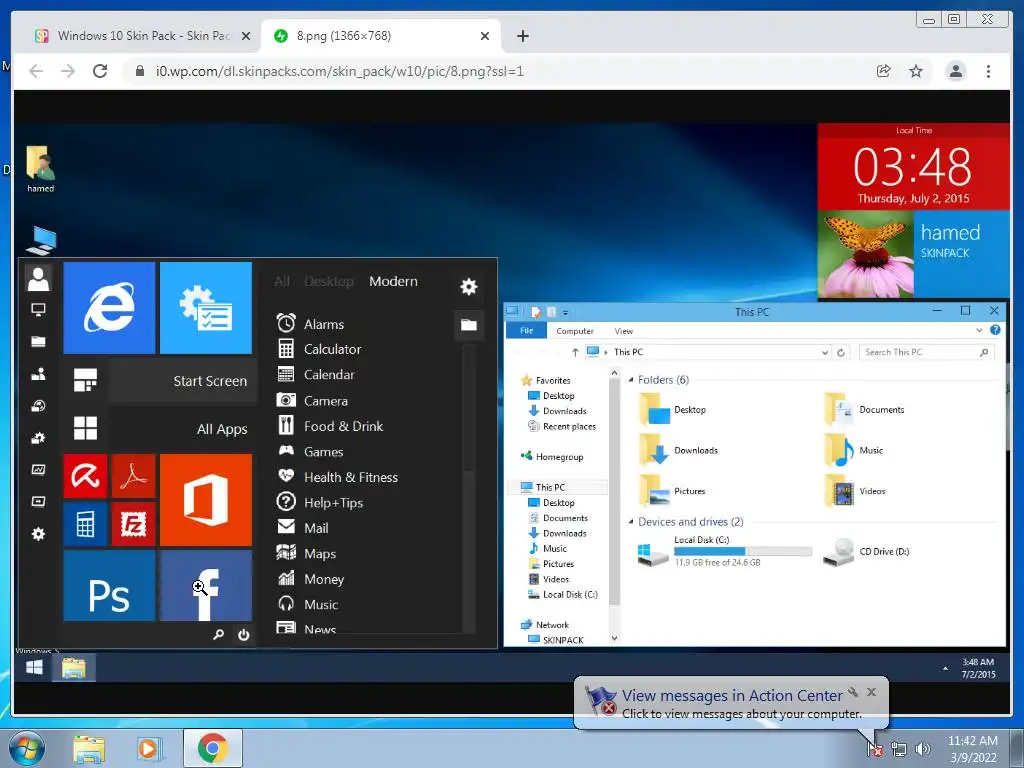
Task: Select the All tab in Start menu
Action: 281,281
